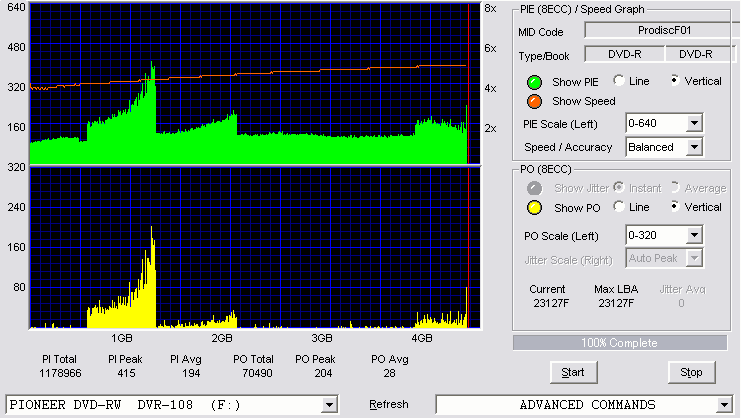The width and height of the screenshot is (741, 418).
Task: Click the Current LBA value 23127F
Action: (551, 303)
